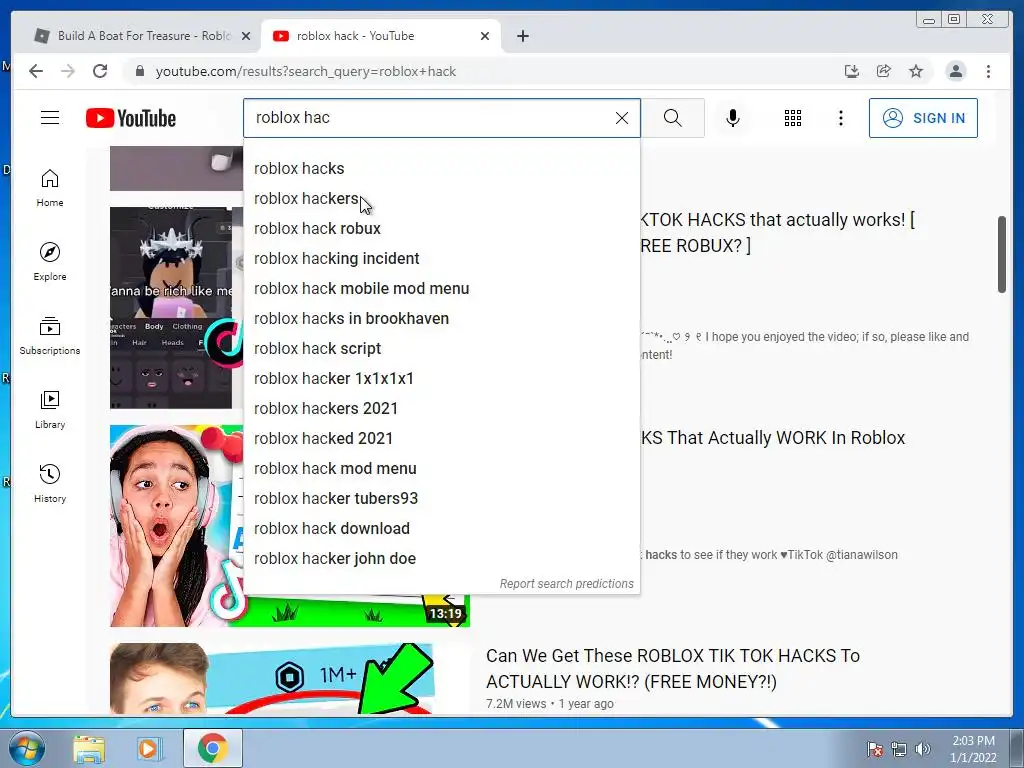The width and height of the screenshot is (1024, 768).
Task: Choose suggestion "roblox hacks"
Action: click(x=442, y=168)
